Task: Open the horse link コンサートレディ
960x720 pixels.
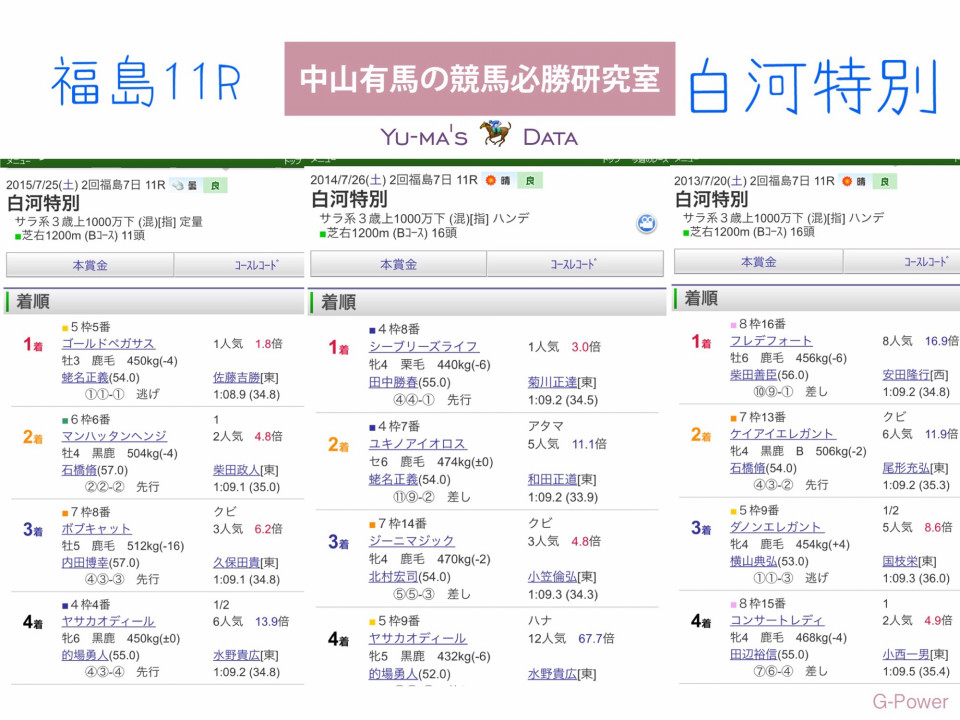Action: (x=777, y=620)
